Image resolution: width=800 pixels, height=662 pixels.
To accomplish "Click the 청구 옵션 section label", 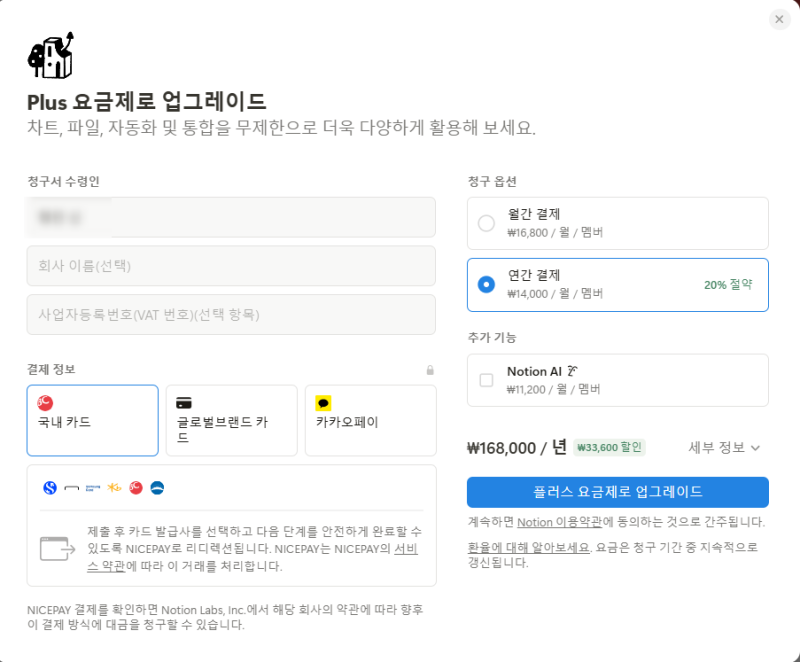I will click(492, 182).
